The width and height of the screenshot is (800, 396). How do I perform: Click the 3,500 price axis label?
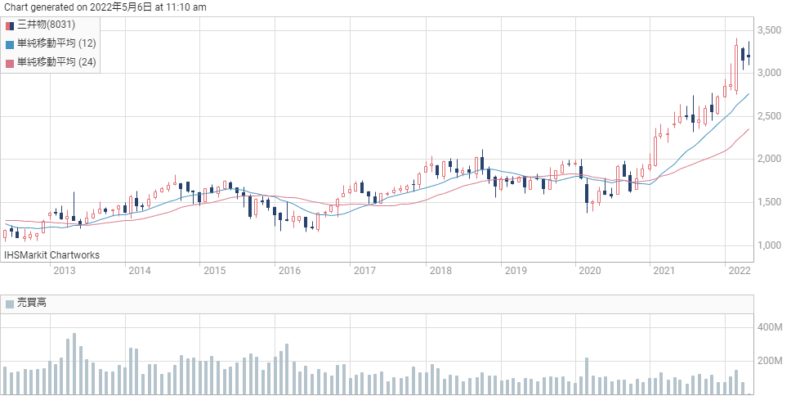pos(770,31)
